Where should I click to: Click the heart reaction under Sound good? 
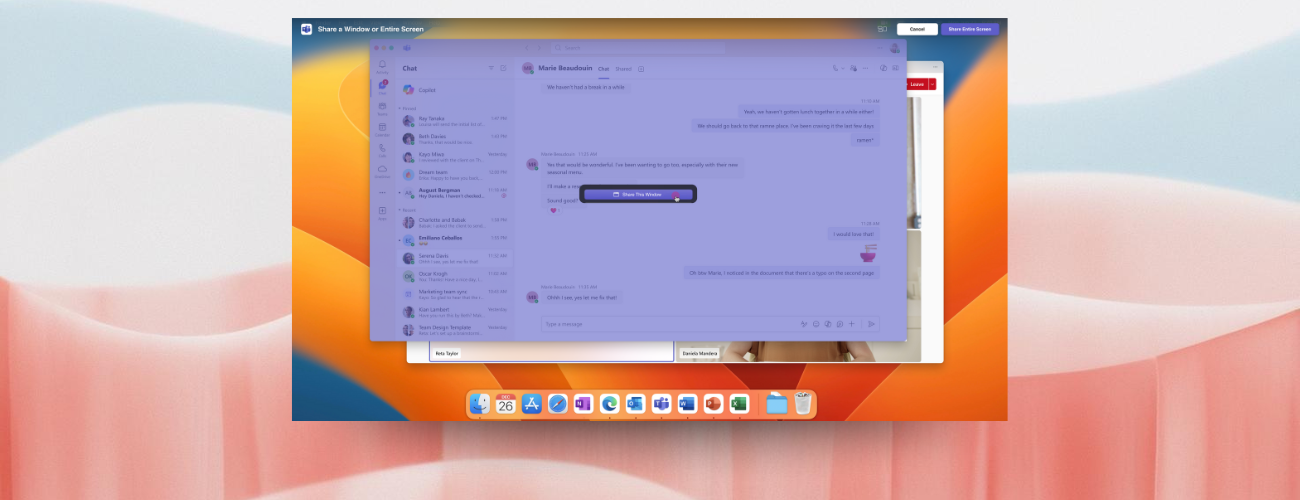(554, 210)
